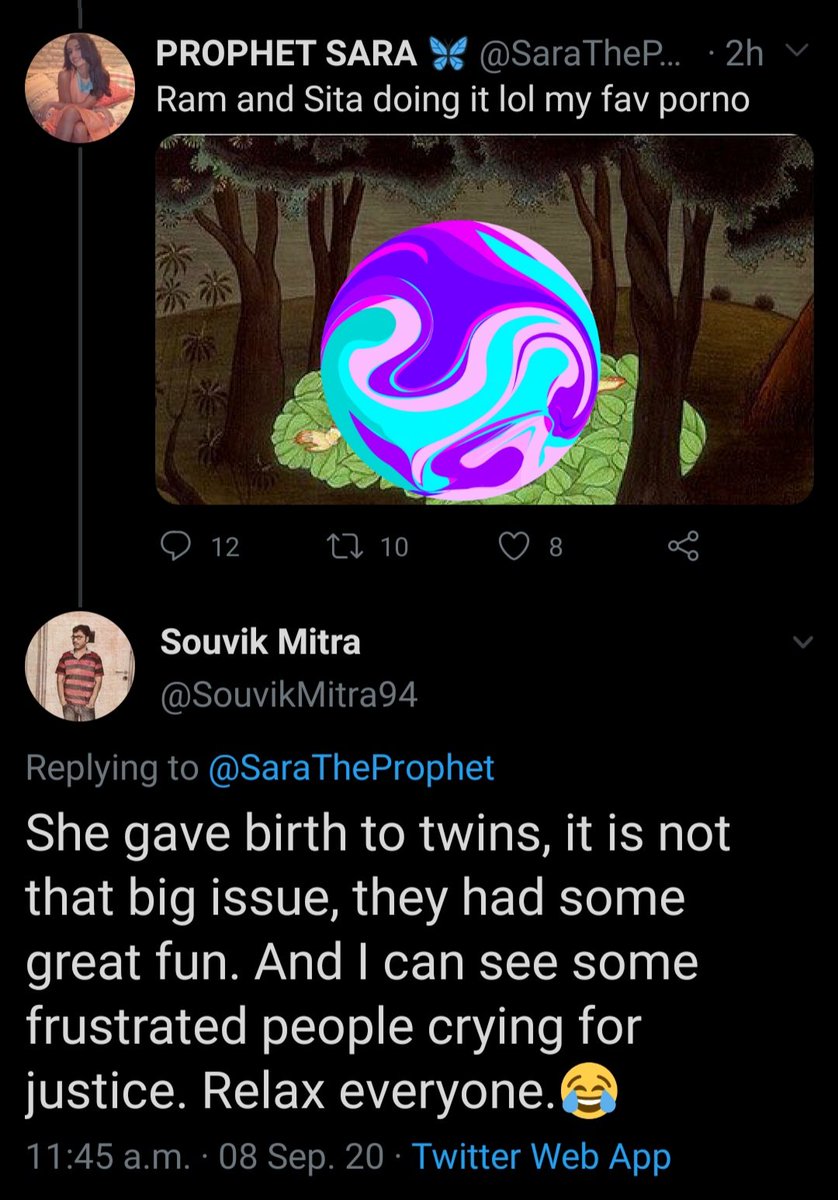
Task: Open PROPHET SARA's profile picture
Action: pos(79,85)
